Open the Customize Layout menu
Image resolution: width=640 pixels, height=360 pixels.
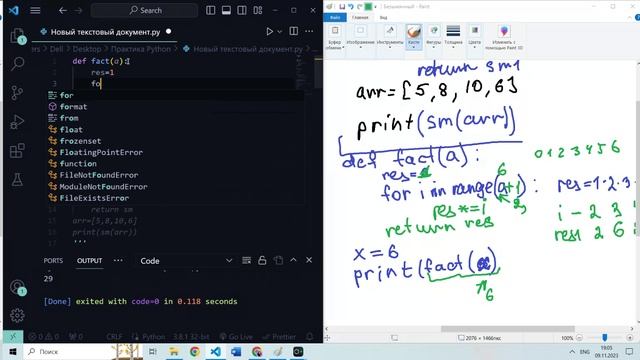(258, 10)
